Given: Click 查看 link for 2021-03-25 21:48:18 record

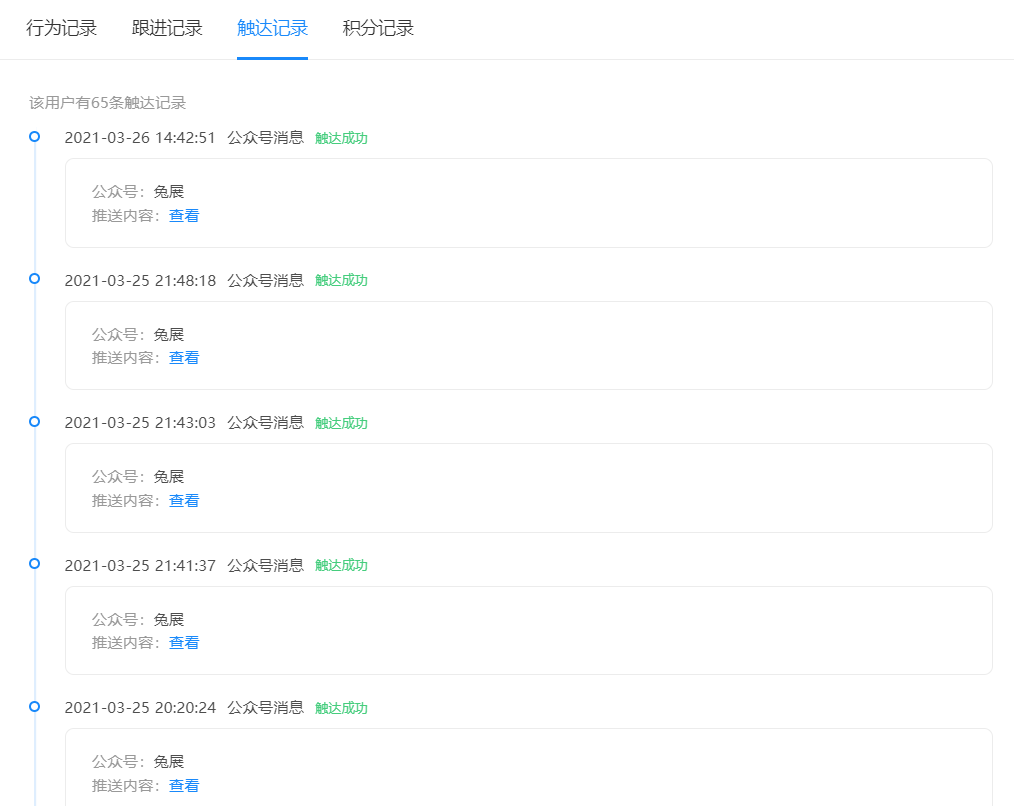Looking at the screenshot, I should coord(184,358).
